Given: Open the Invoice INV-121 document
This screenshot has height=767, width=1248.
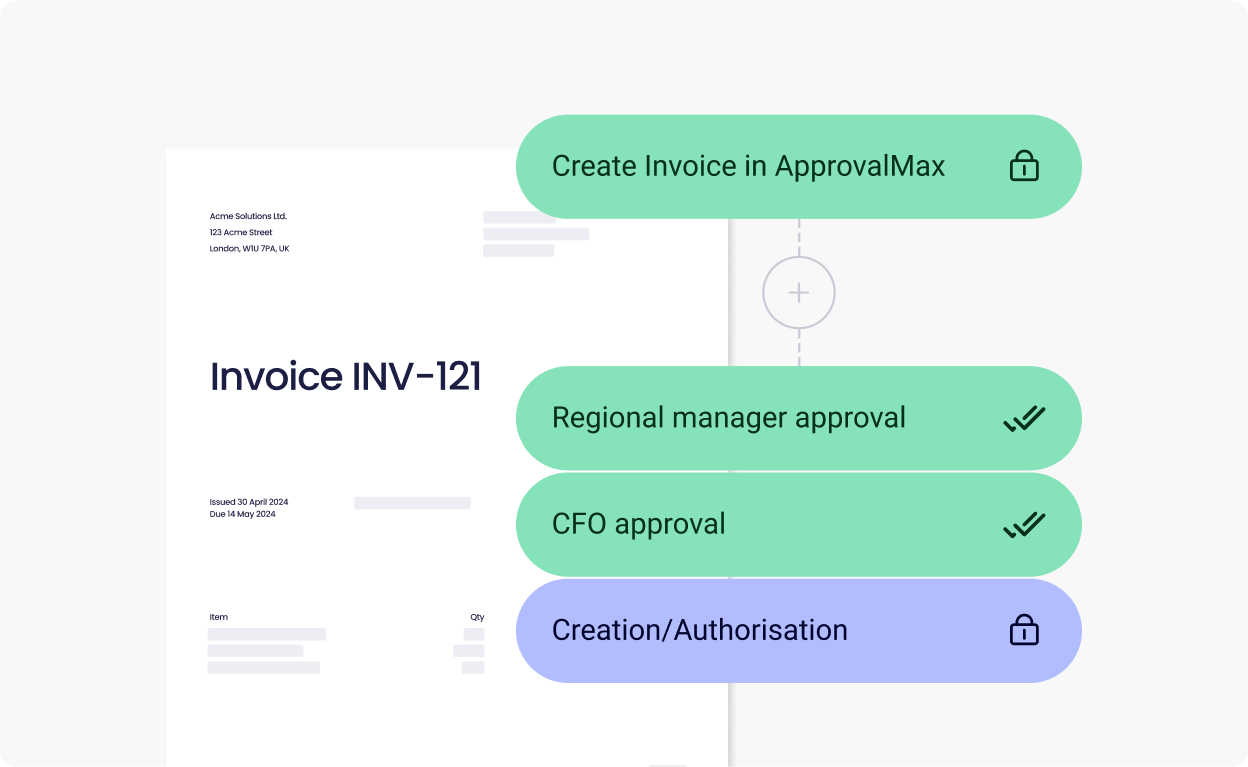Looking at the screenshot, I should tap(345, 377).
